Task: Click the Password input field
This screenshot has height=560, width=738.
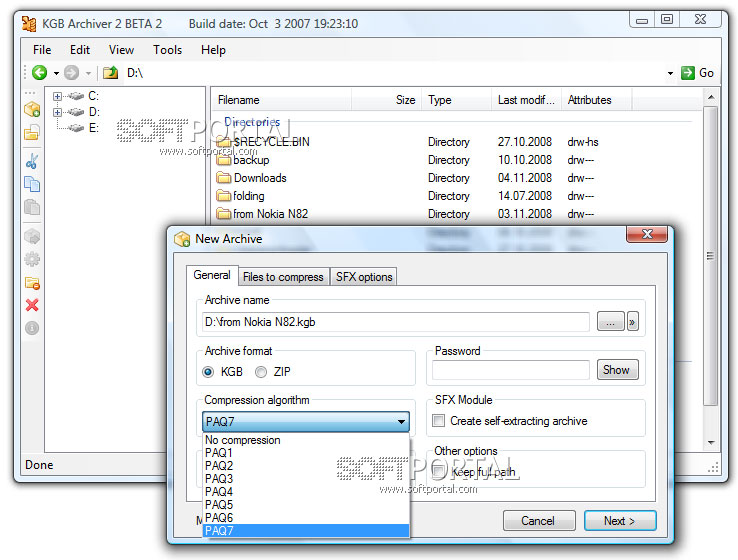Action: (x=511, y=370)
